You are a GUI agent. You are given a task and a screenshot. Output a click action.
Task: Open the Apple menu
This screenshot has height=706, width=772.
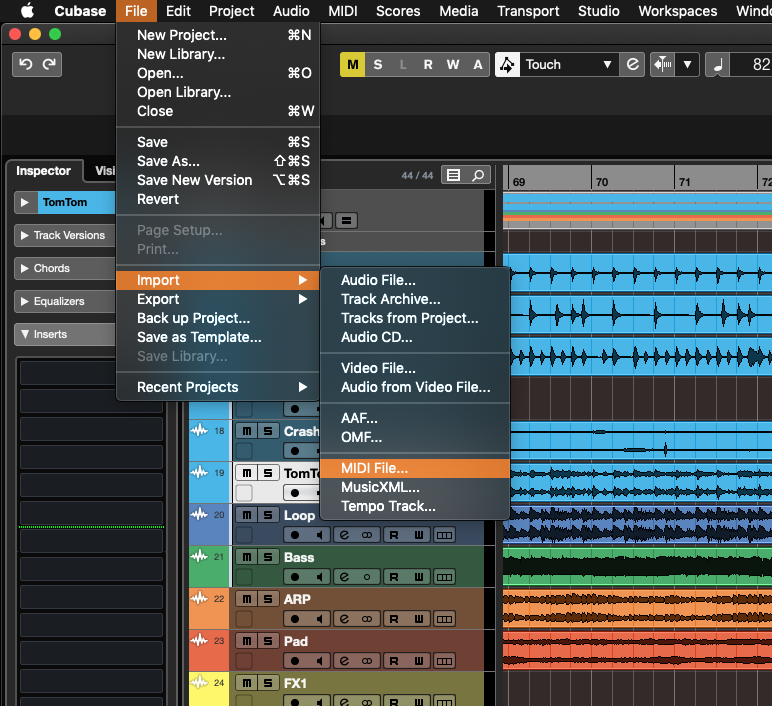point(27,10)
